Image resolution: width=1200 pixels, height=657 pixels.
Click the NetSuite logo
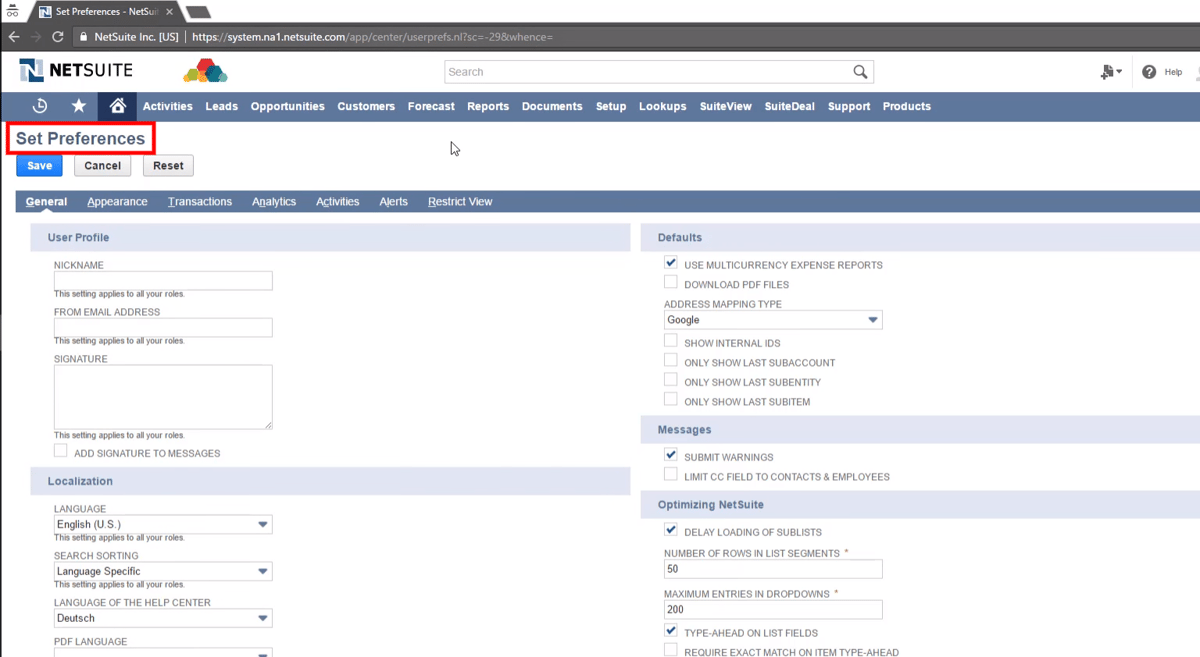coord(70,71)
